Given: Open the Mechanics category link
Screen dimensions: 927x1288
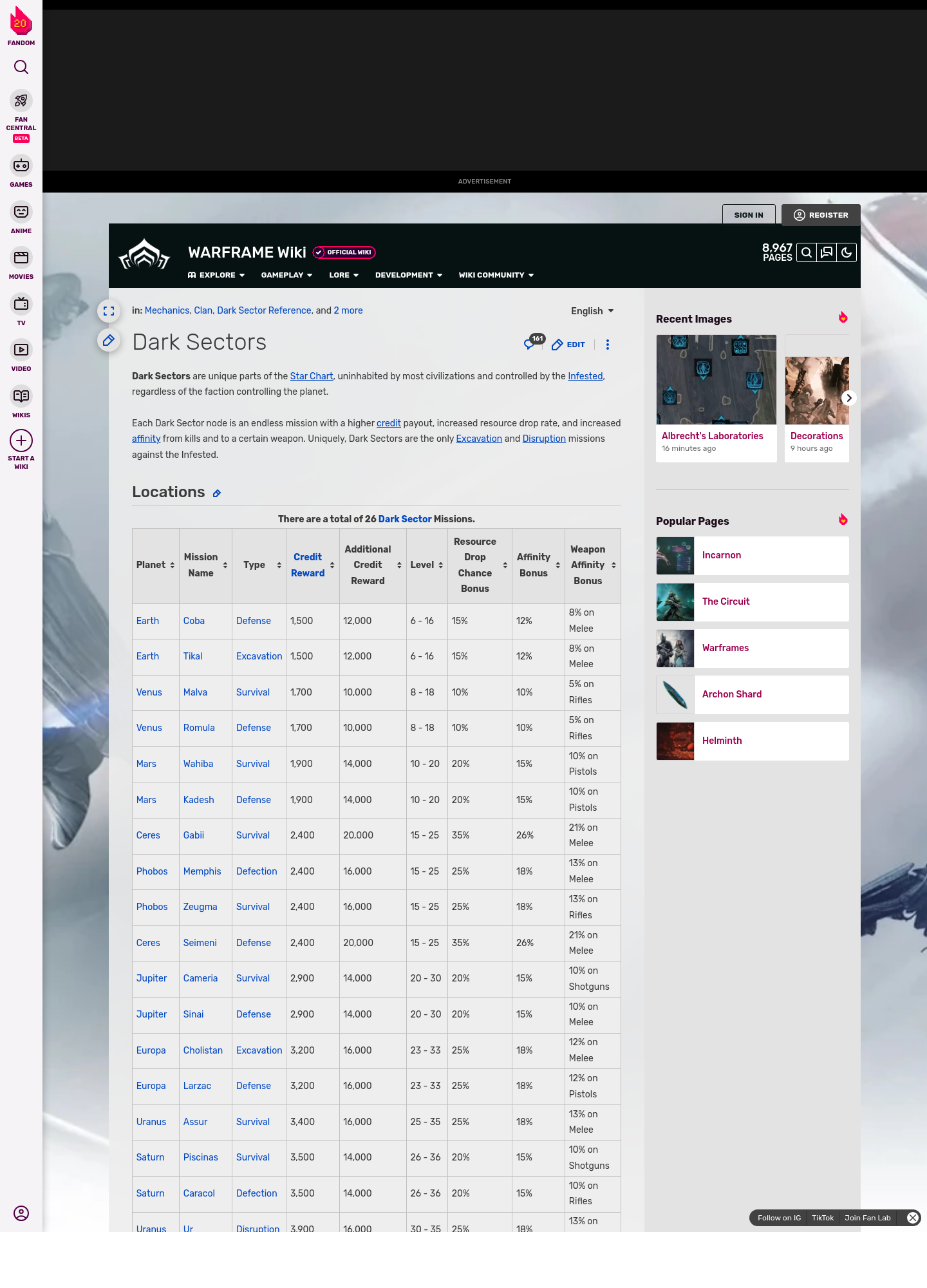Looking at the screenshot, I should pyautogui.click(x=167, y=310).
